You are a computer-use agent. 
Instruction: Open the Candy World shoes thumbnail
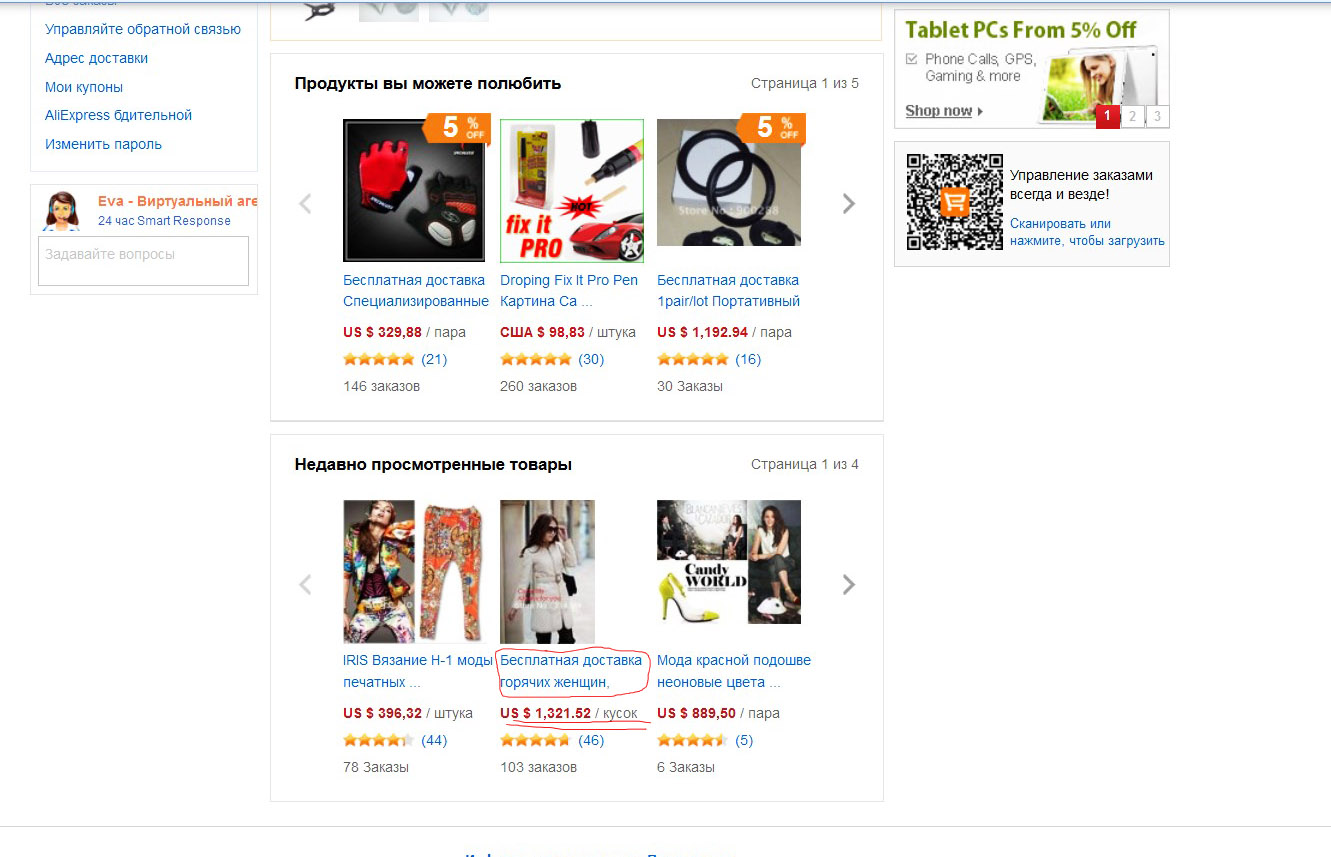pyautogui.click(x=729, y=562)
